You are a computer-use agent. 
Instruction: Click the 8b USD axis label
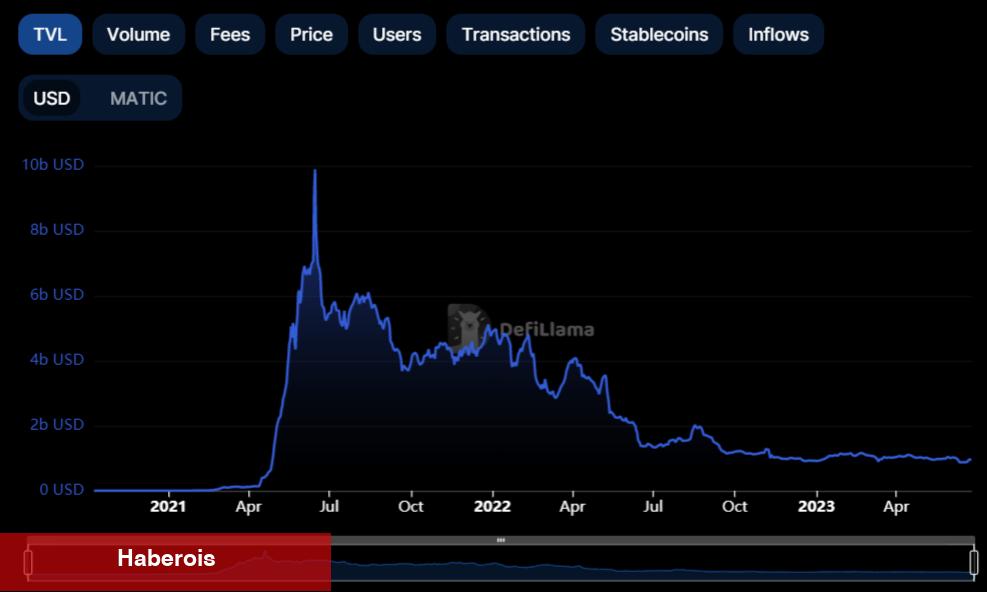(x=57, y=229)
